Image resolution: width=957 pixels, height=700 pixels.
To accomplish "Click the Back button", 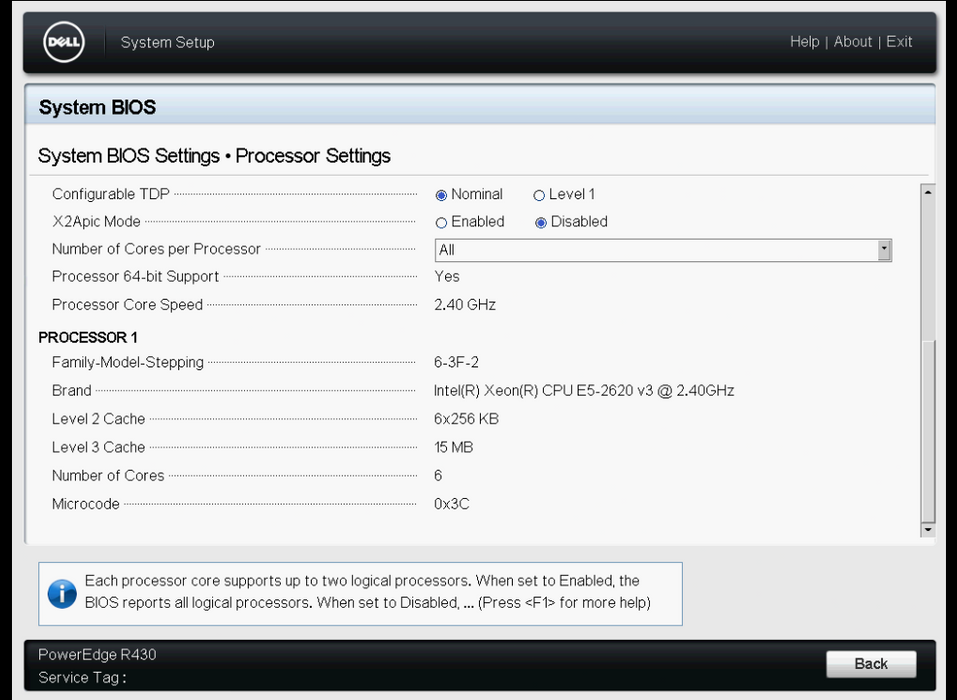I will point(871,664).
